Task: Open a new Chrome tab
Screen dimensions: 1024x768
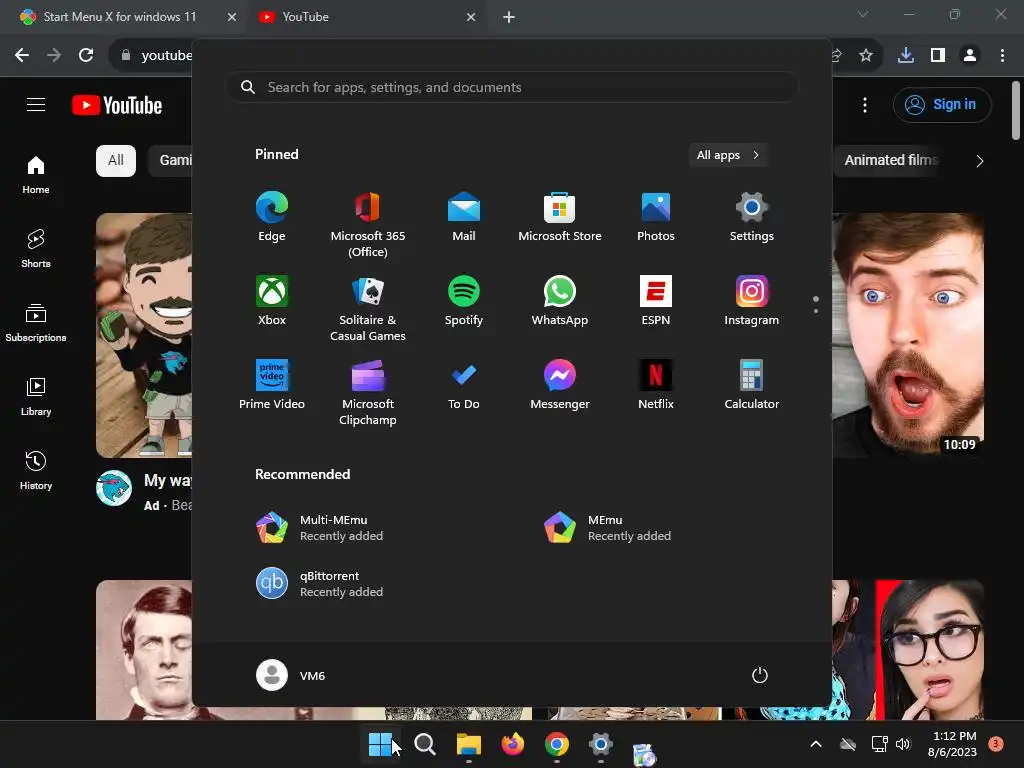Action: (x=509, y=17)
